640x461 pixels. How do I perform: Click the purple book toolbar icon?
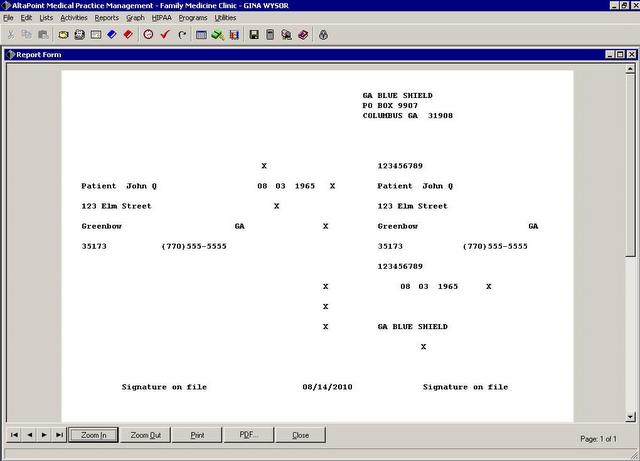(x=302, y=34)
